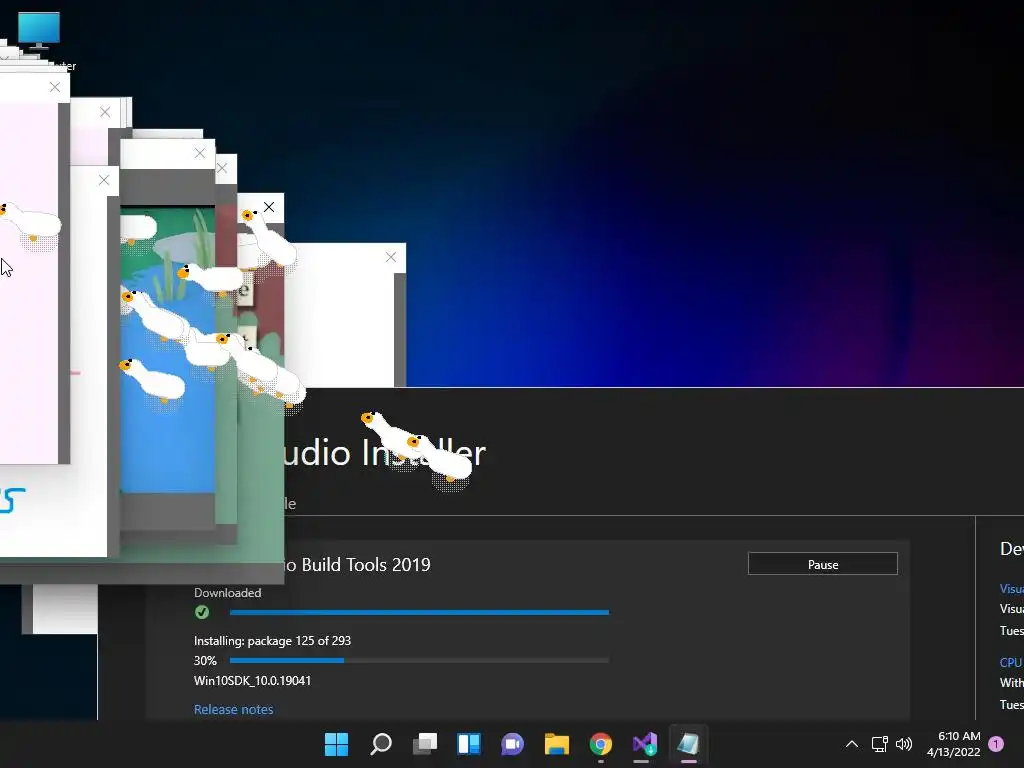This screenshot has width=1024, height=768.
Task: Close the pond meme goose window
Action: (200, 153)
